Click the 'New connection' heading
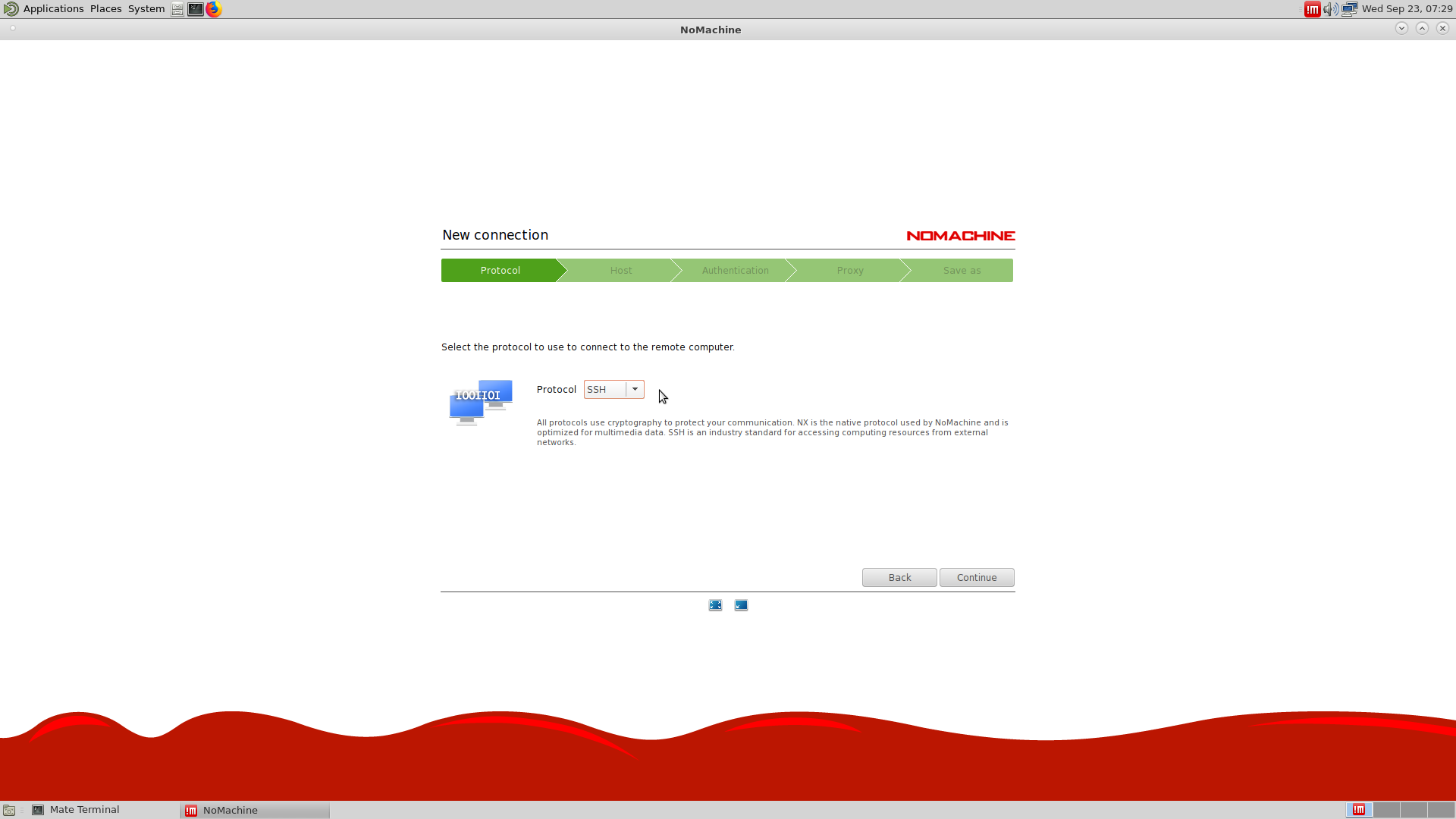The image size is (1456, 819). point(495,235)
